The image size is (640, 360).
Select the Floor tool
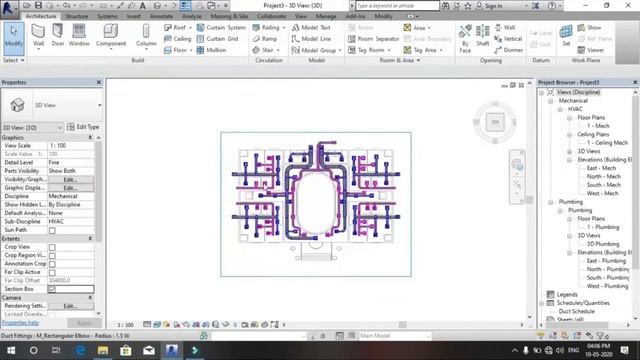click(178, 50)
